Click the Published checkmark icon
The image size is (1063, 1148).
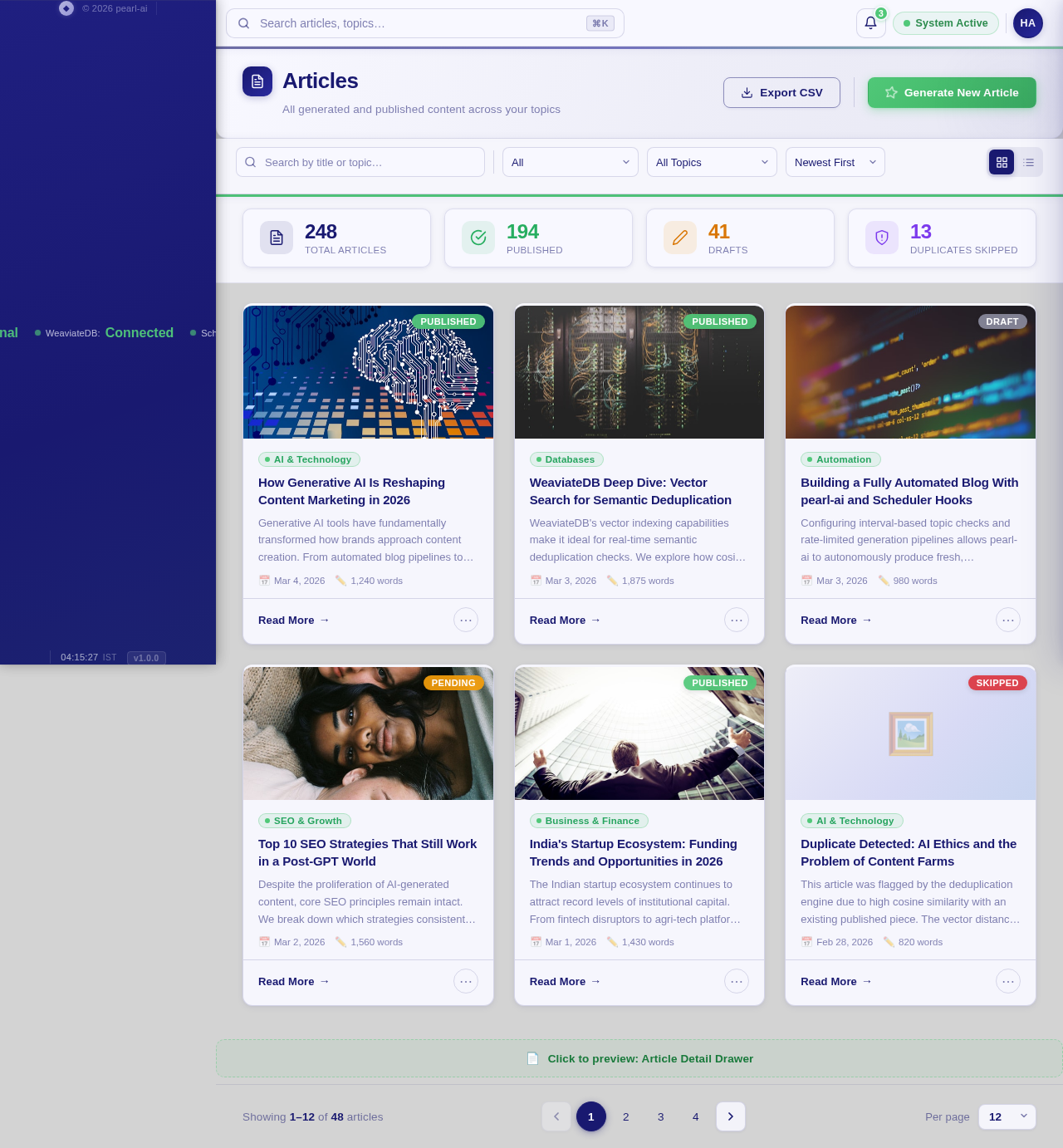tap(478, 238)
